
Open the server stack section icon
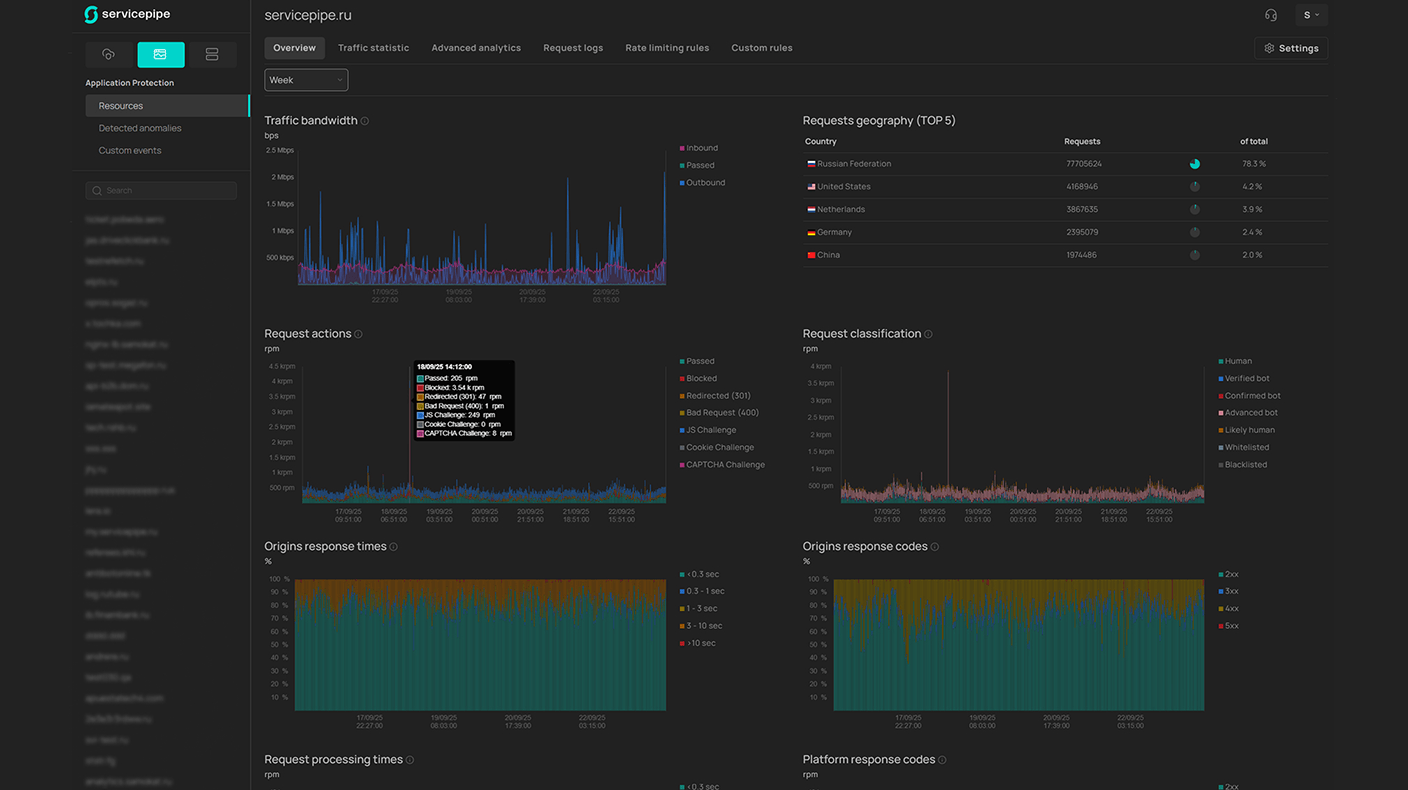tap(212, 54)
